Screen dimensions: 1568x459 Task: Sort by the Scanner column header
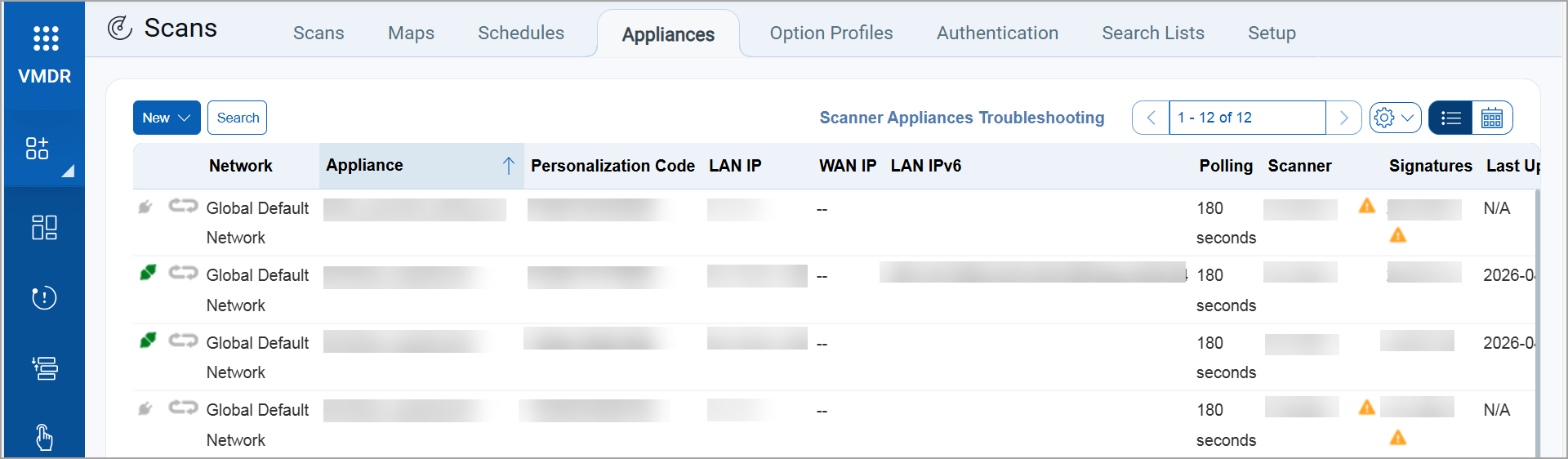1299,166
